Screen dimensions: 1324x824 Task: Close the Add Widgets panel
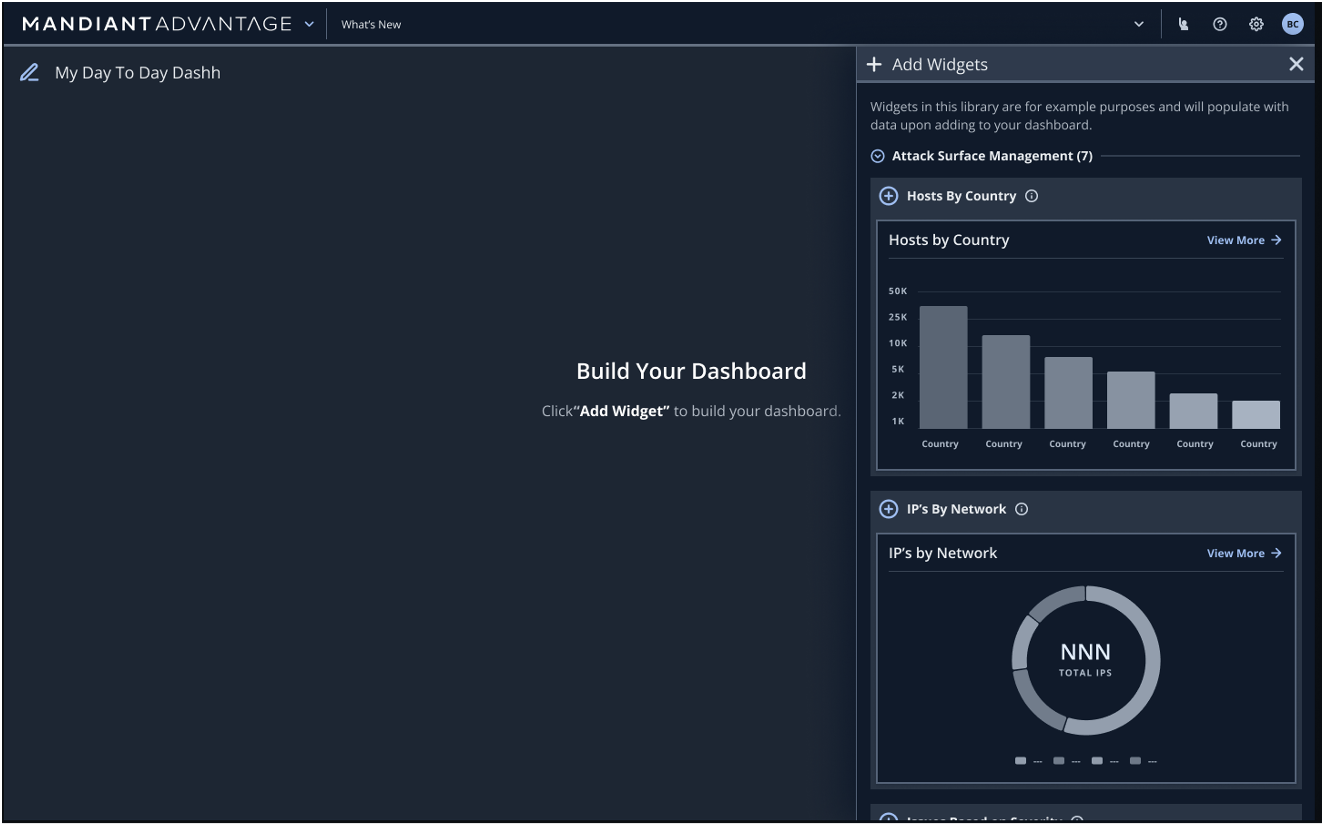point(1297,64)
